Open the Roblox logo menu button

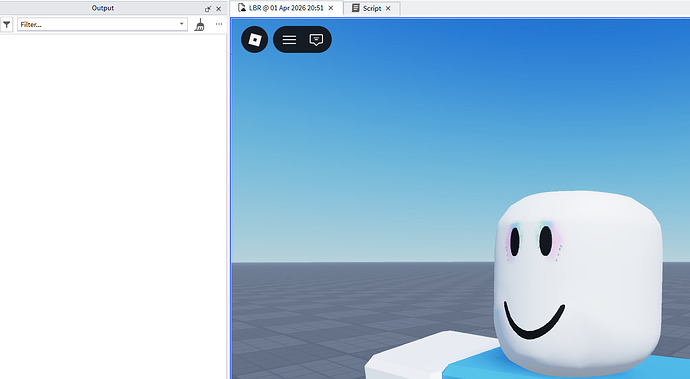(x=254, y=40)
